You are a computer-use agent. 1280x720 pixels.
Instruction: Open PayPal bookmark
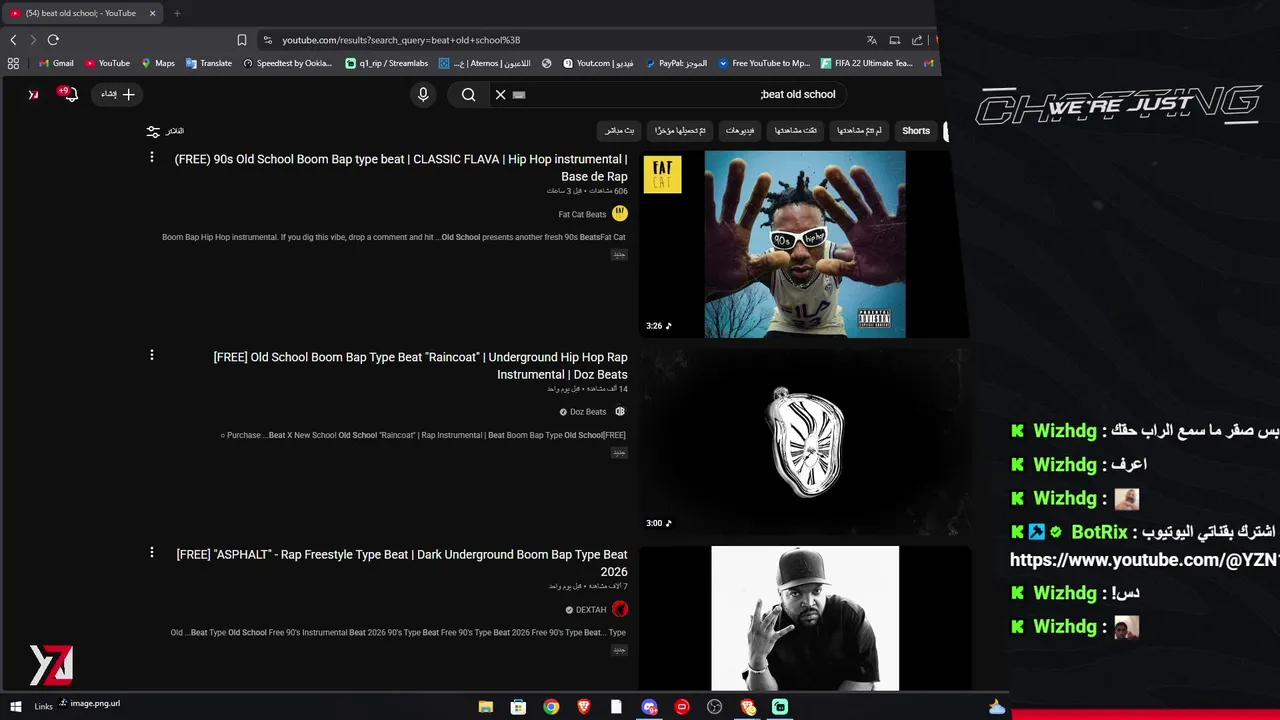(x=676, y=63)
